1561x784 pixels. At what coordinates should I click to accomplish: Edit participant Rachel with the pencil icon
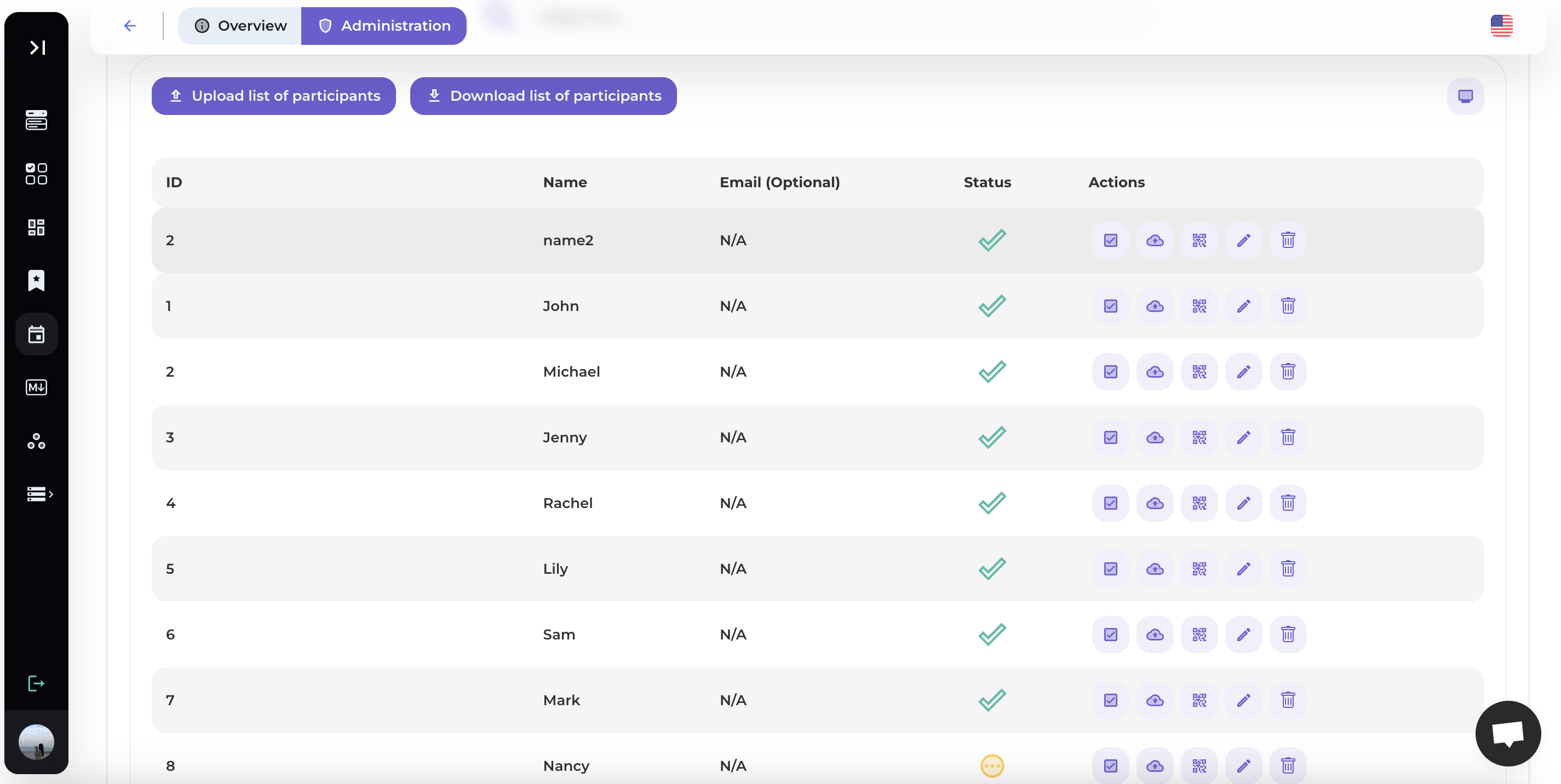pyautogui.click(x=1243, y=503)
